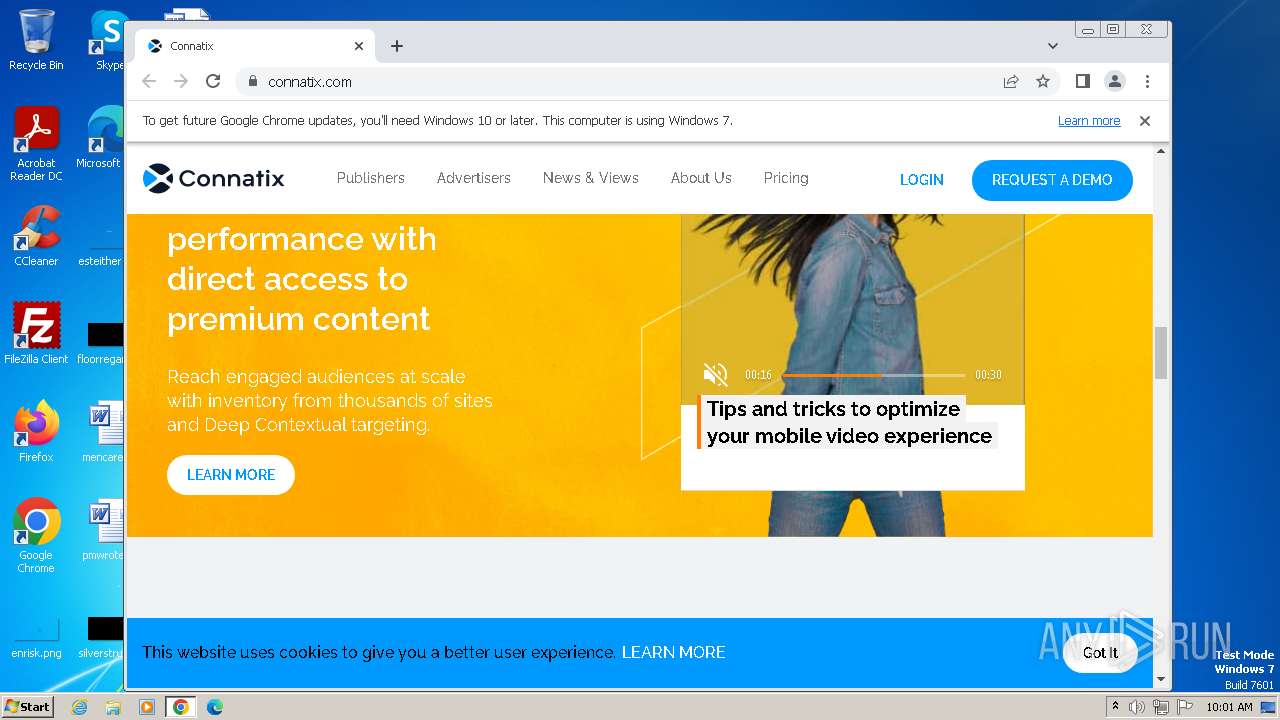Open FileZilla Client desktop icon
Image resolution: width=1280 pixels, height=720 pixels.
coord(36,333)
